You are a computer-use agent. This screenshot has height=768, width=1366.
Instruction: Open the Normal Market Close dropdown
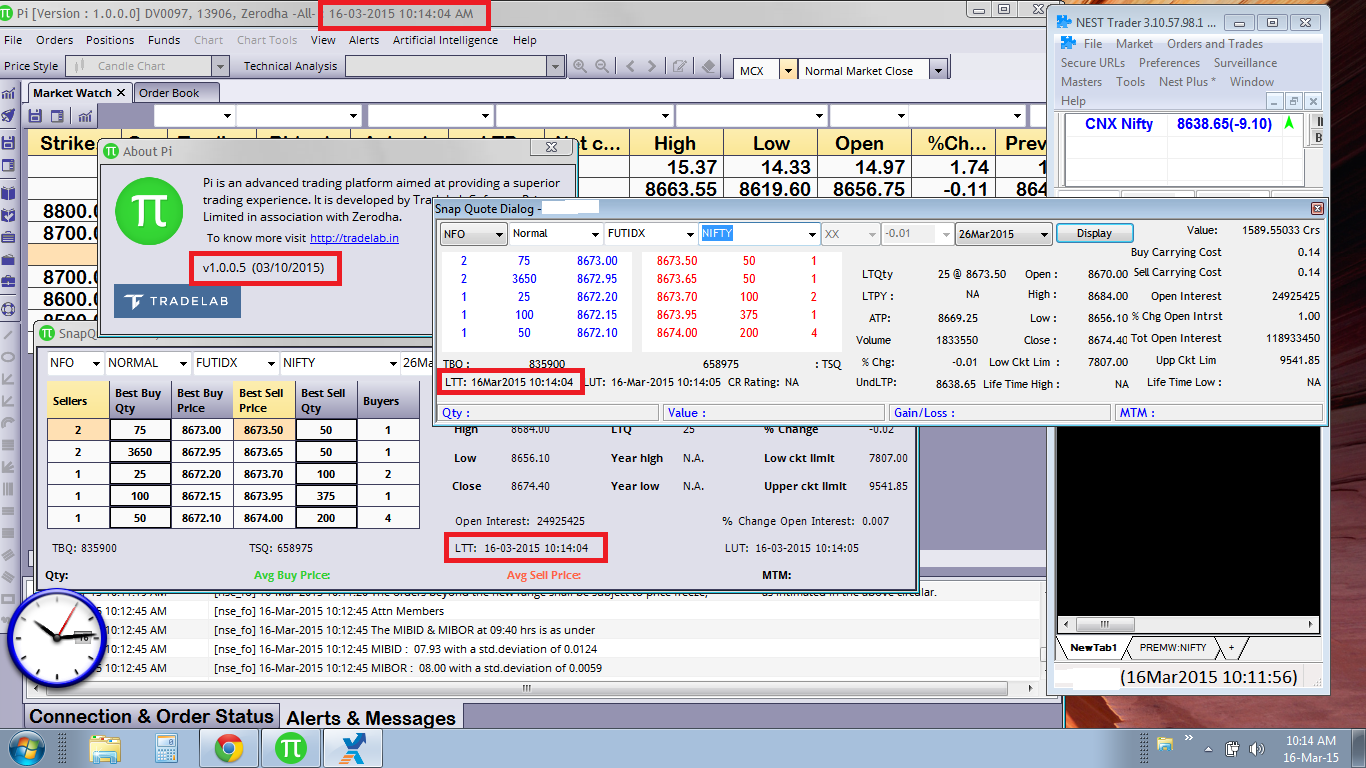pyautogui.click(x=937, y=71)
